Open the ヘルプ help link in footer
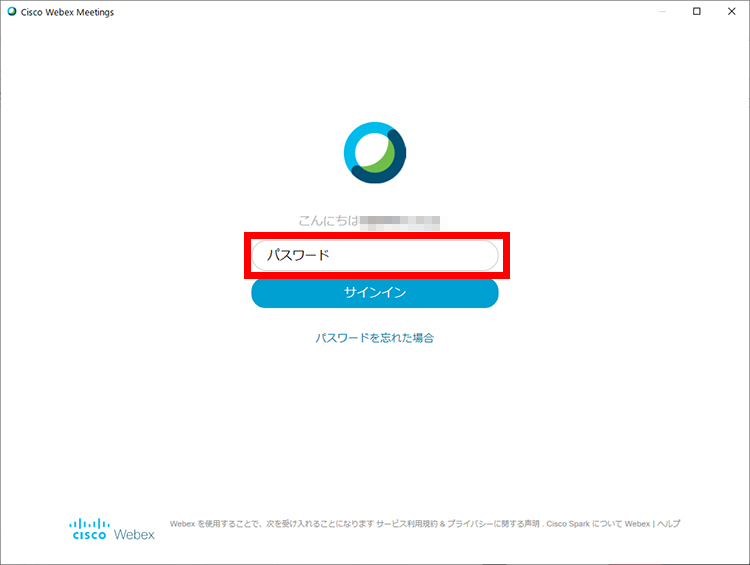 click(x=668, y=524)
